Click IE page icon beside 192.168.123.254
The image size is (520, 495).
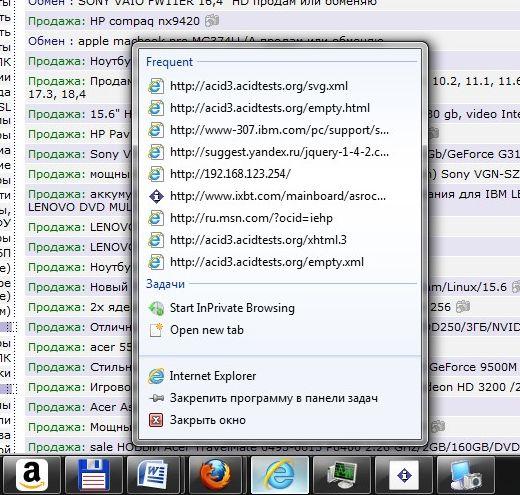click(x=156, y=174)
